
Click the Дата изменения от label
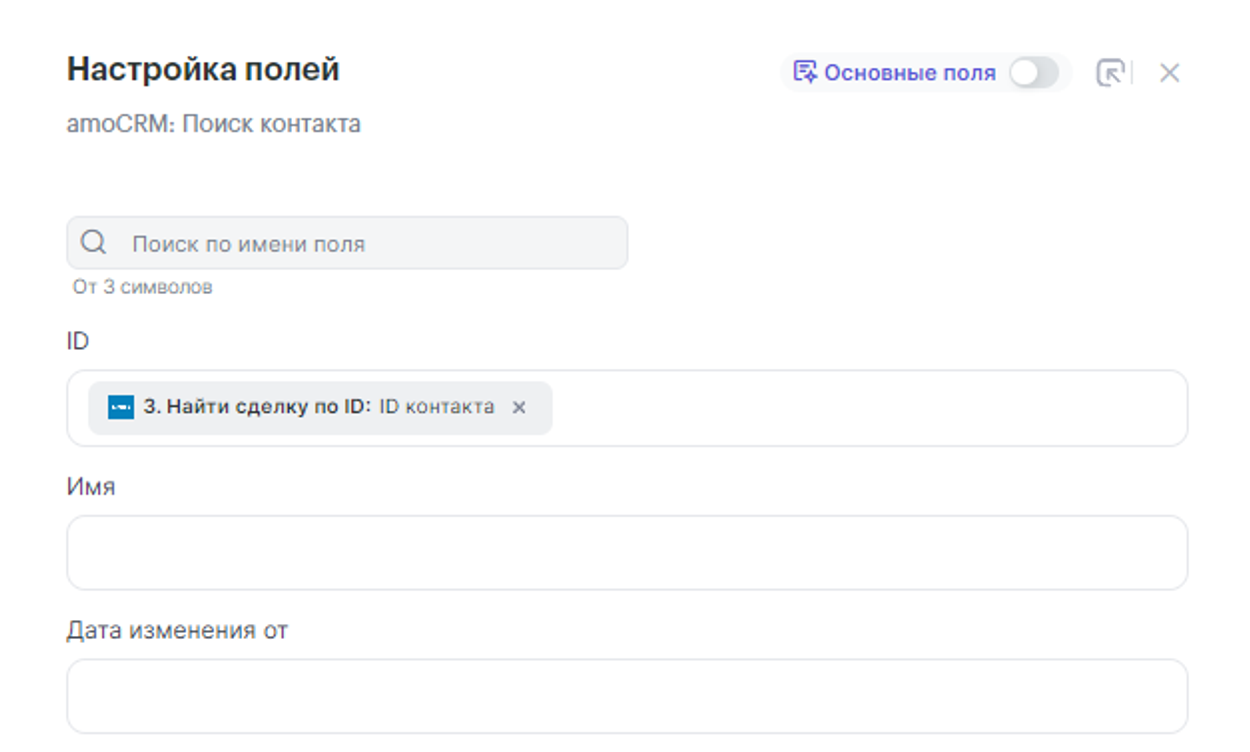[x=177, y=631]
